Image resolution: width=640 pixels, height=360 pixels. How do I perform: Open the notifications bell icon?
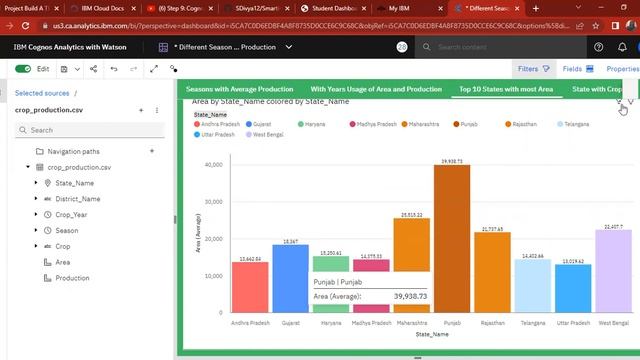click(x=622, y=47)
